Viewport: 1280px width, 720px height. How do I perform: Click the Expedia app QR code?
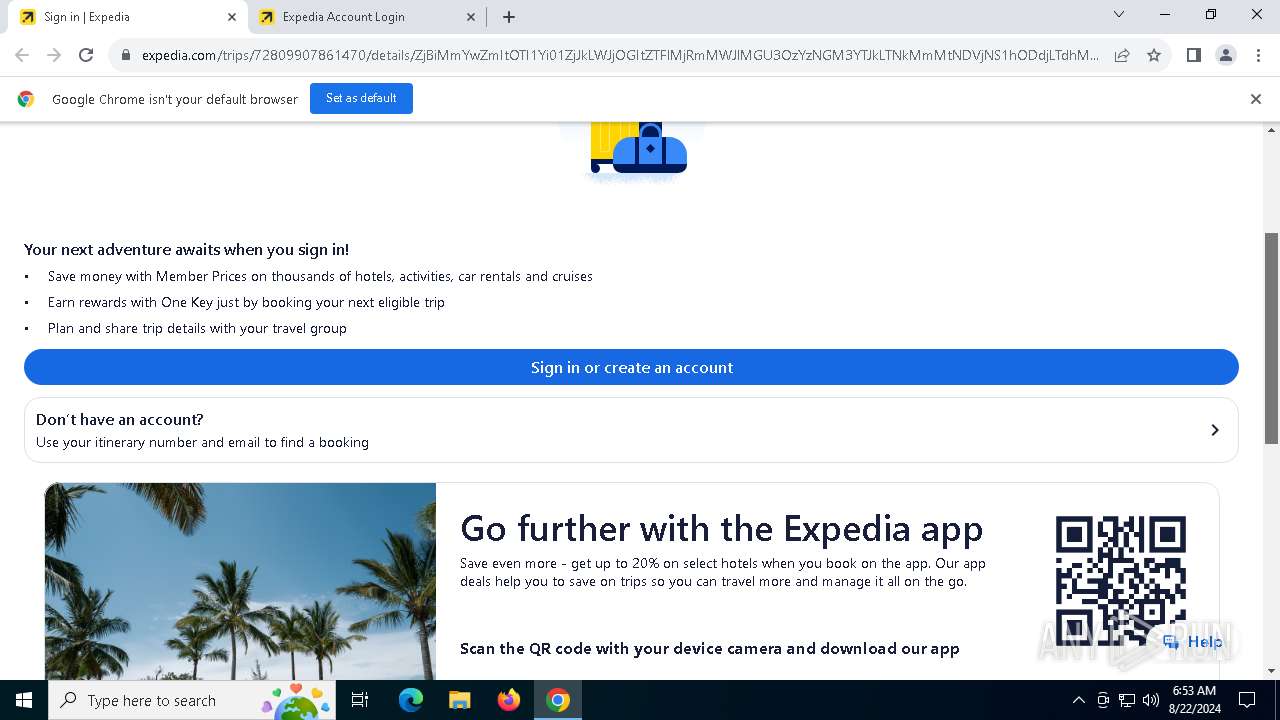[1121, 581]
